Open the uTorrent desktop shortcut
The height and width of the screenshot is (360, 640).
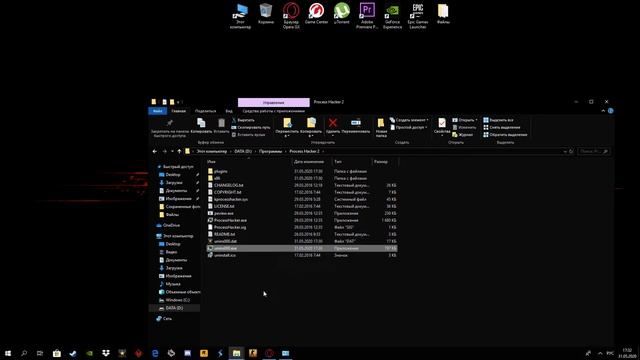tap(342, 14)
